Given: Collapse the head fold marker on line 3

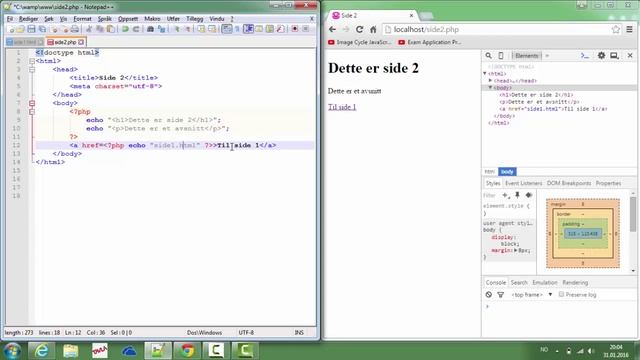Looking at the screenshot, I should [x=32, y=69].
